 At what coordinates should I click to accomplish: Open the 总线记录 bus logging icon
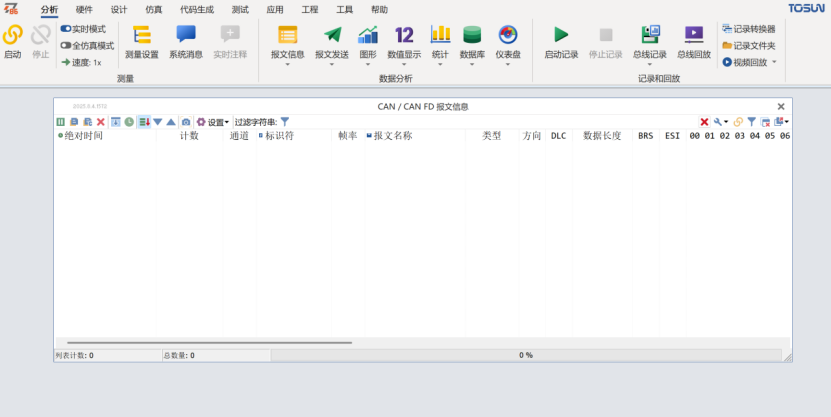(x=650, y=35)
